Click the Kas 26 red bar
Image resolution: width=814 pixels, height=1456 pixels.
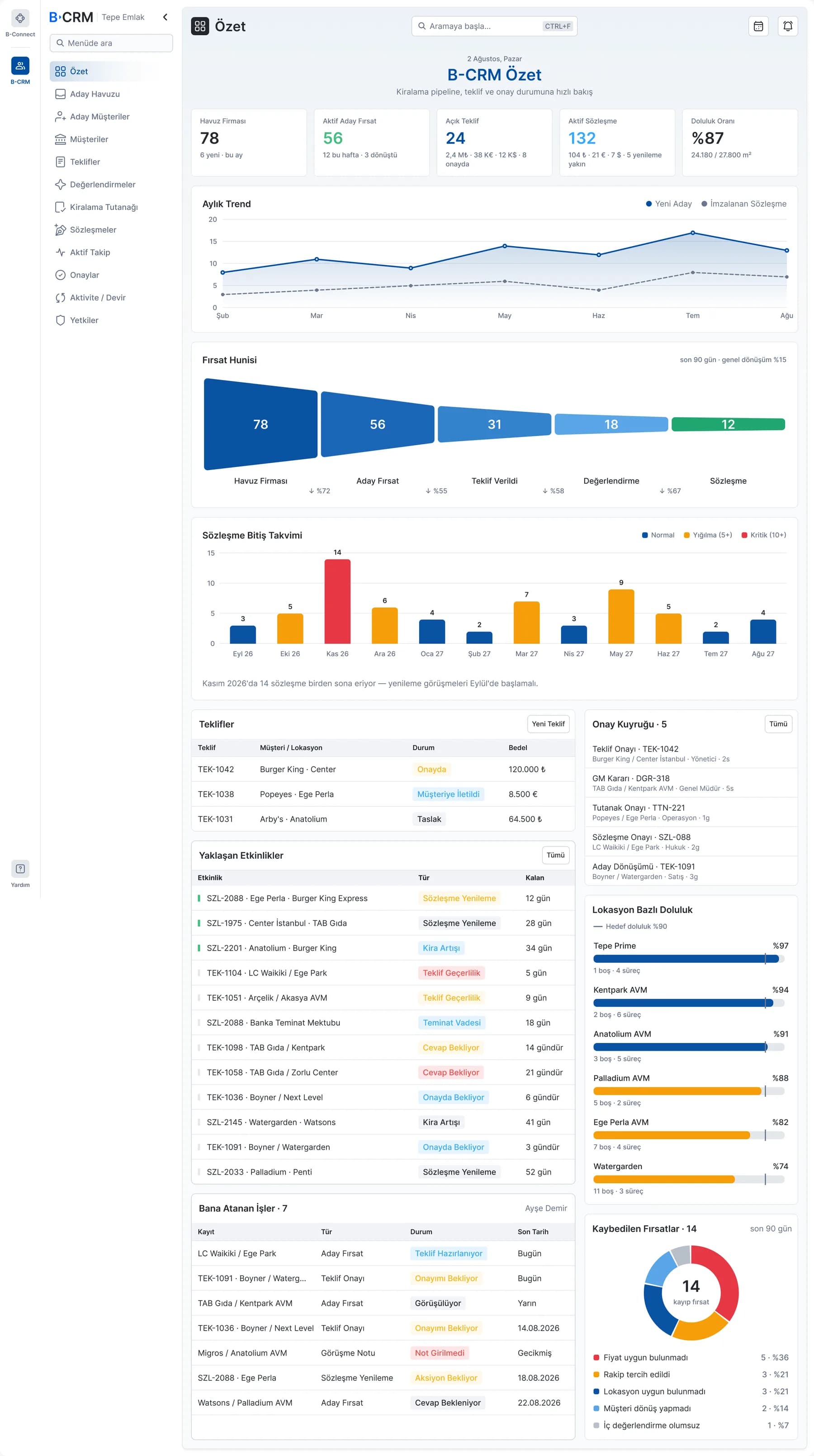(337, 601)
